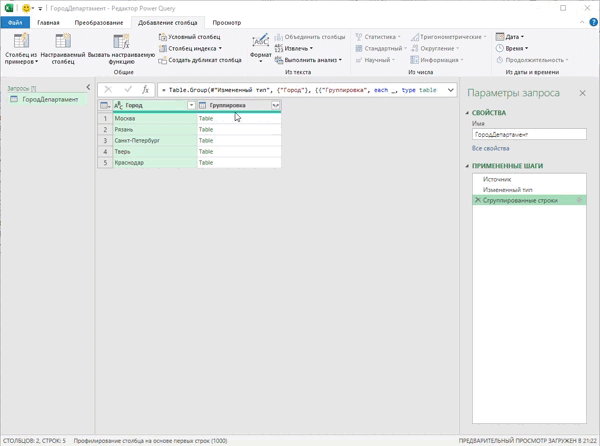Cancel the formula edit with the X button
Viewport: 600px width, 446px height.
[x=108, y=90]
